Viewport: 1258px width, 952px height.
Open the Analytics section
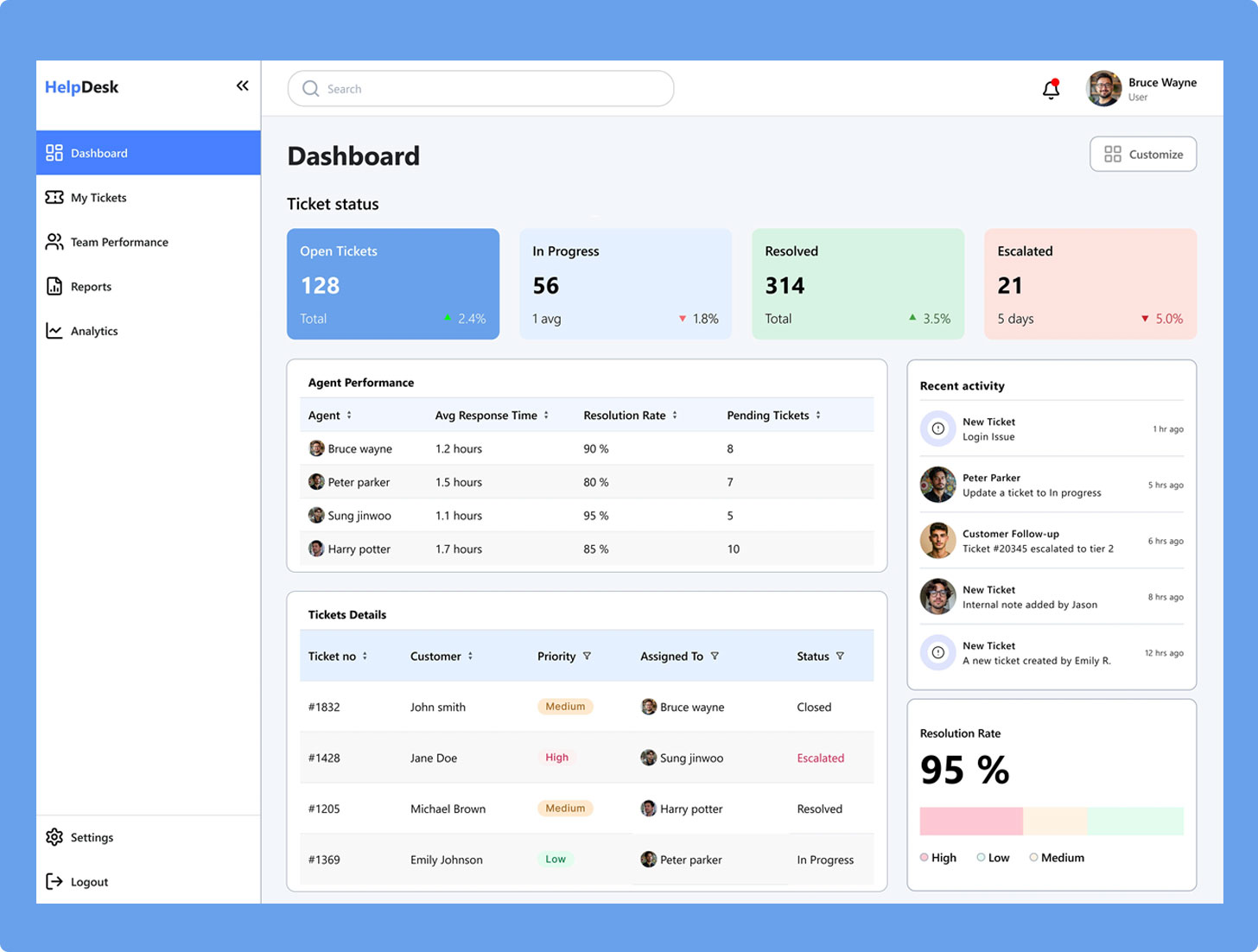tap(93, 330)
